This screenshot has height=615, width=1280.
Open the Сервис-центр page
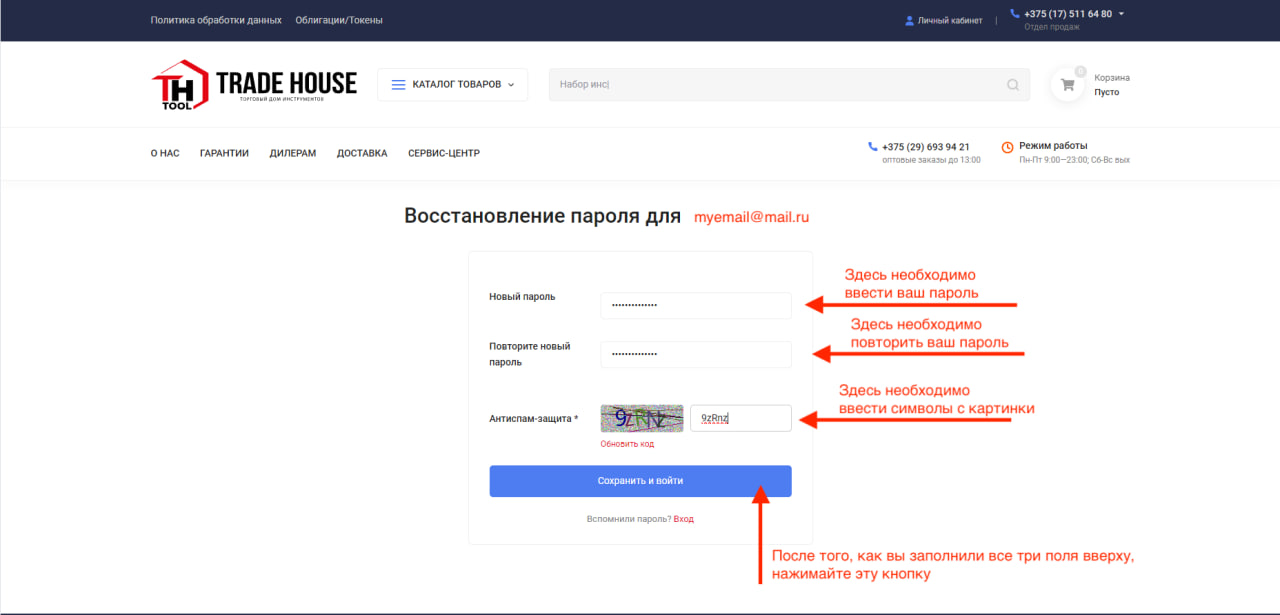coord(444,154)
